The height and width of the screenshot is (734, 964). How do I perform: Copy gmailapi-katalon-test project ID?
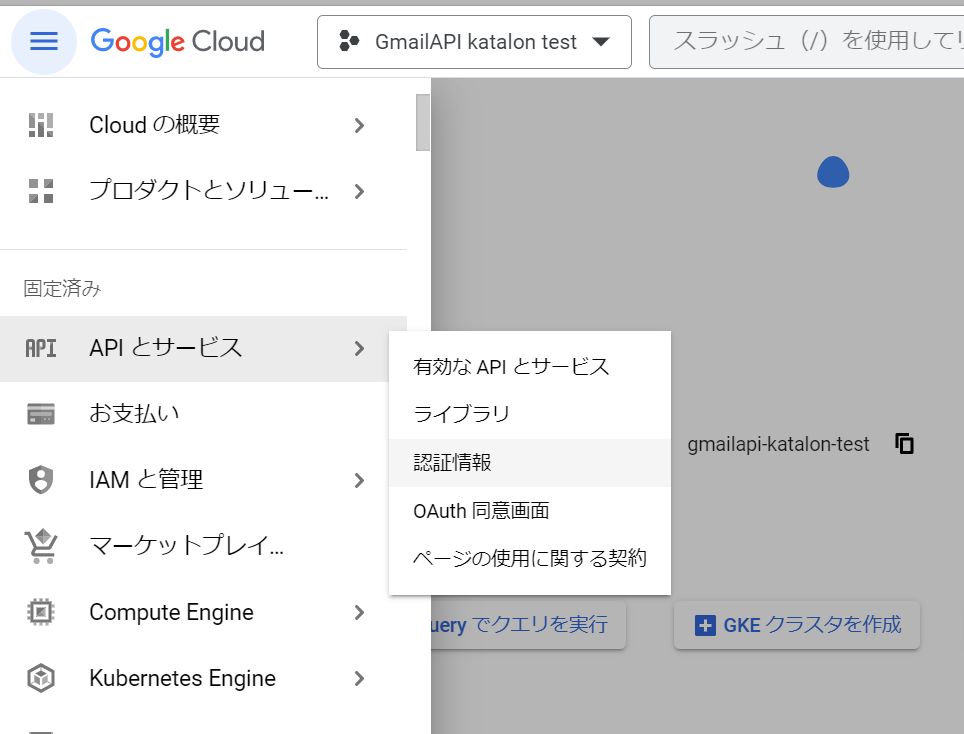904,443
